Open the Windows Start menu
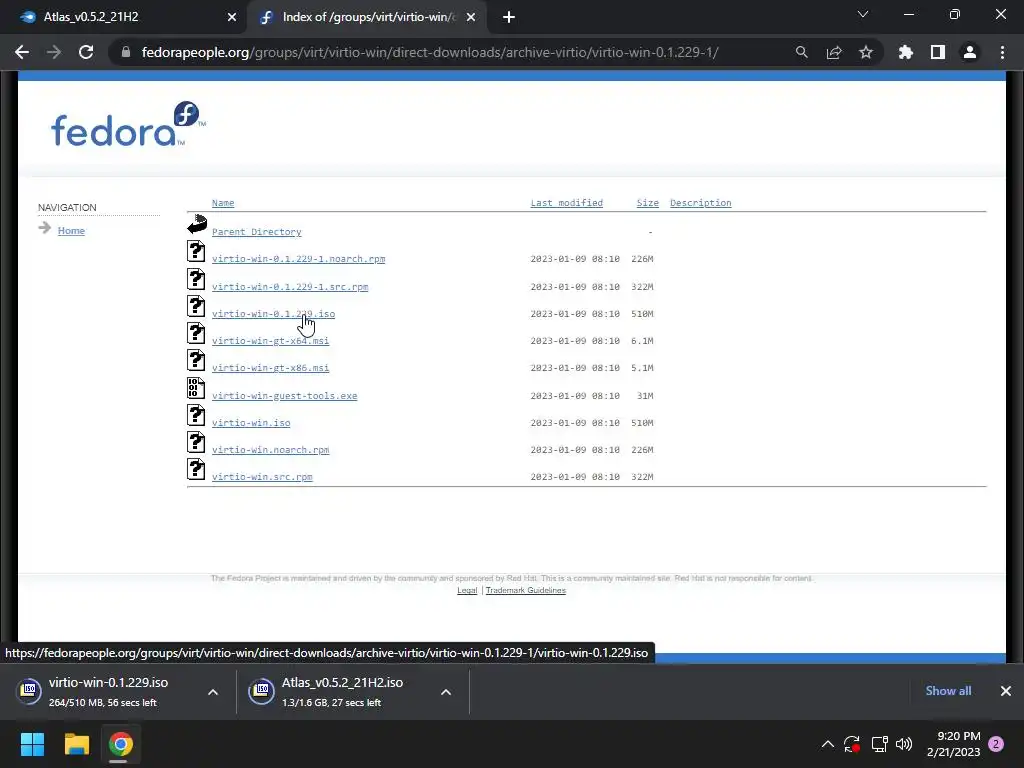The height and width of the screenshot is (768, 1024). pyautogui.click(x=32, y=744)
